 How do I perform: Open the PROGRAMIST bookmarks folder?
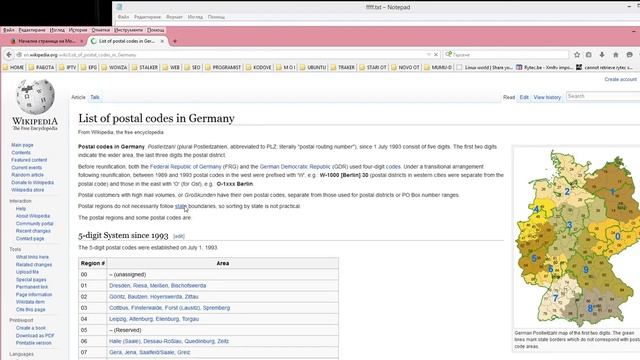pos(223,67)
